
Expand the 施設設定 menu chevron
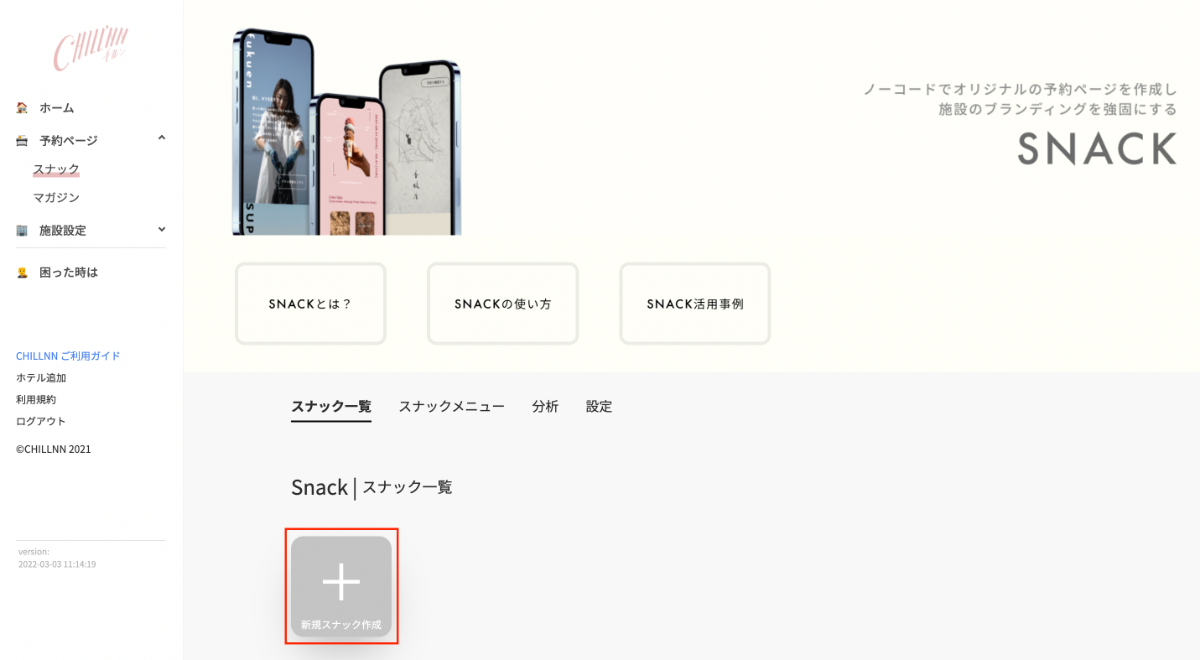(162, 230)
